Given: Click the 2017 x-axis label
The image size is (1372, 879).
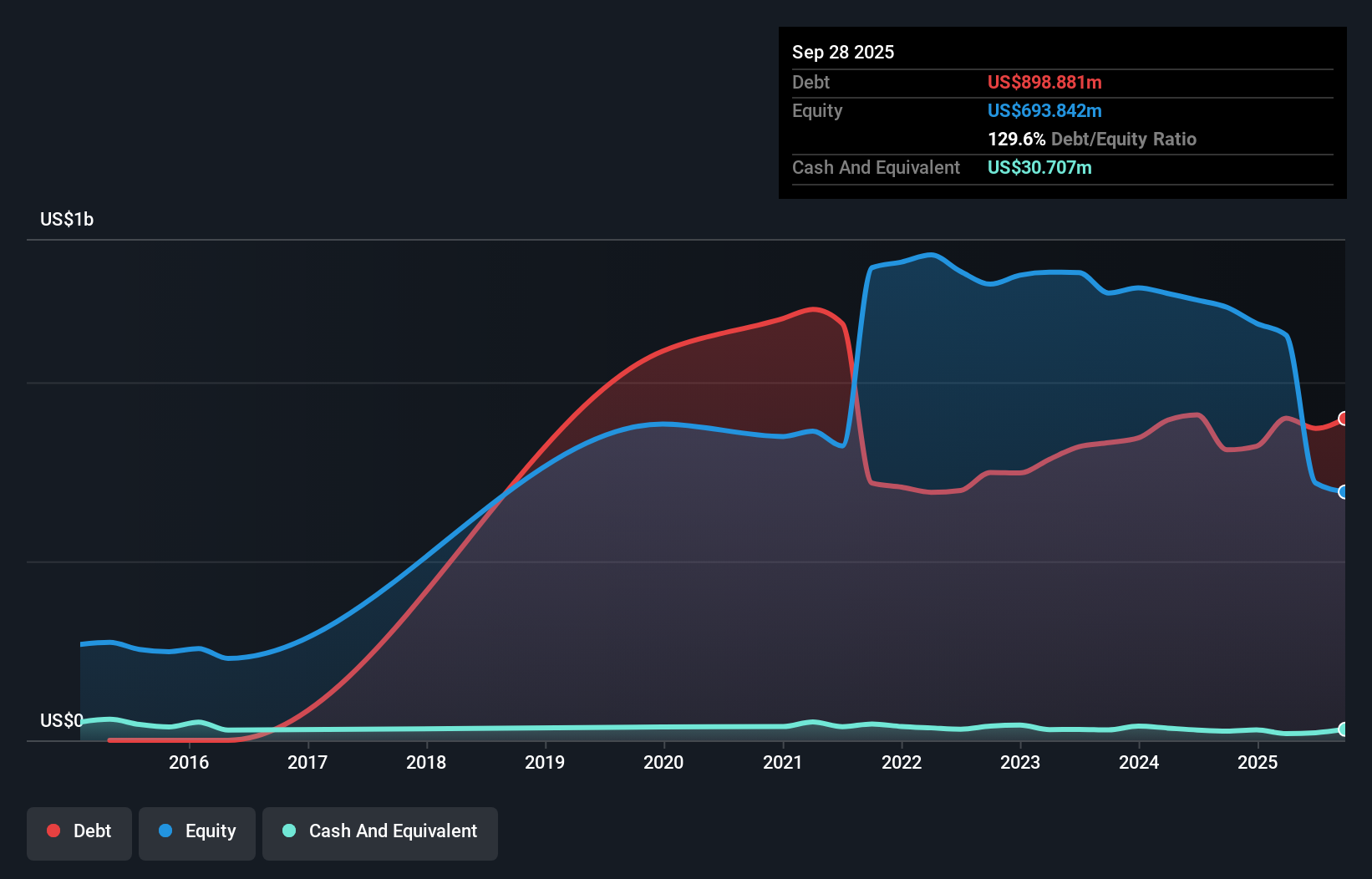Looking at the screenshot, I should coord(307,762).
